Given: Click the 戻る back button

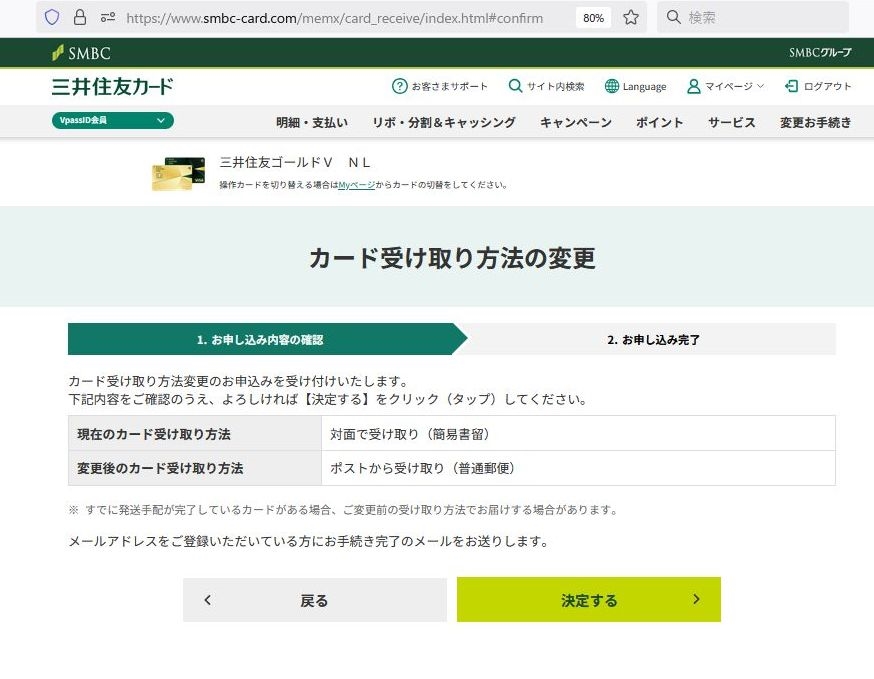Looking at the screenshot, I should tap(315, 600).
